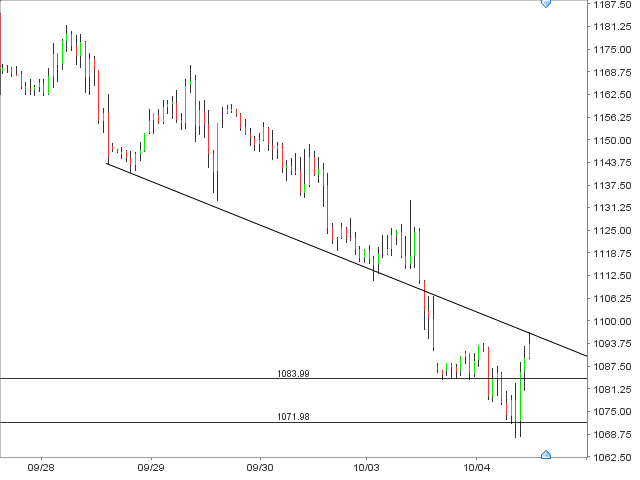Click the 1081.25 price axis label
This screenshot has height=480, width=640.
(612, 389)
